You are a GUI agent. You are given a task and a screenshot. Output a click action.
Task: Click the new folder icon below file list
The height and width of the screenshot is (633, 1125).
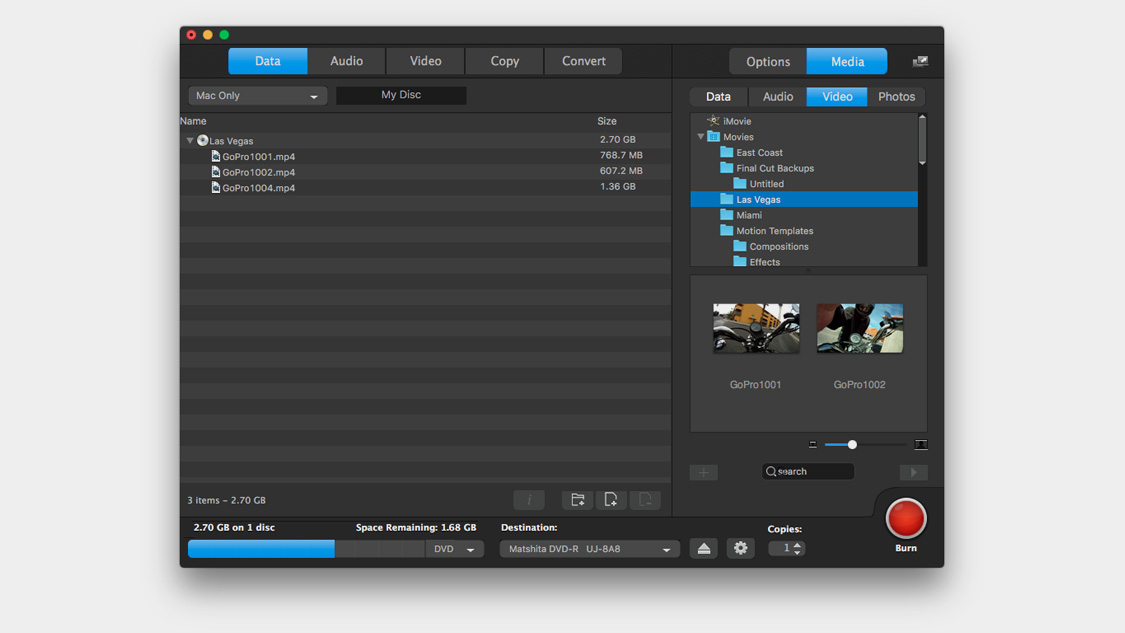577,499
